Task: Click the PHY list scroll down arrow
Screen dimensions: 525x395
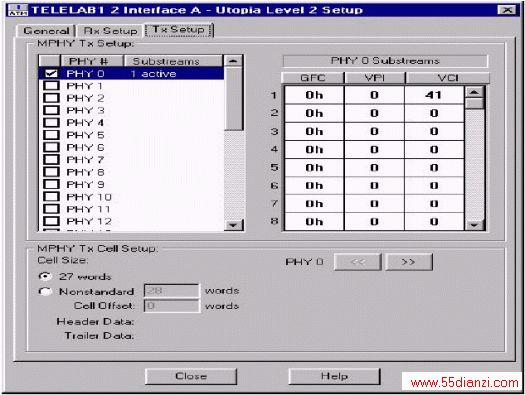Action: coord(233,225)
